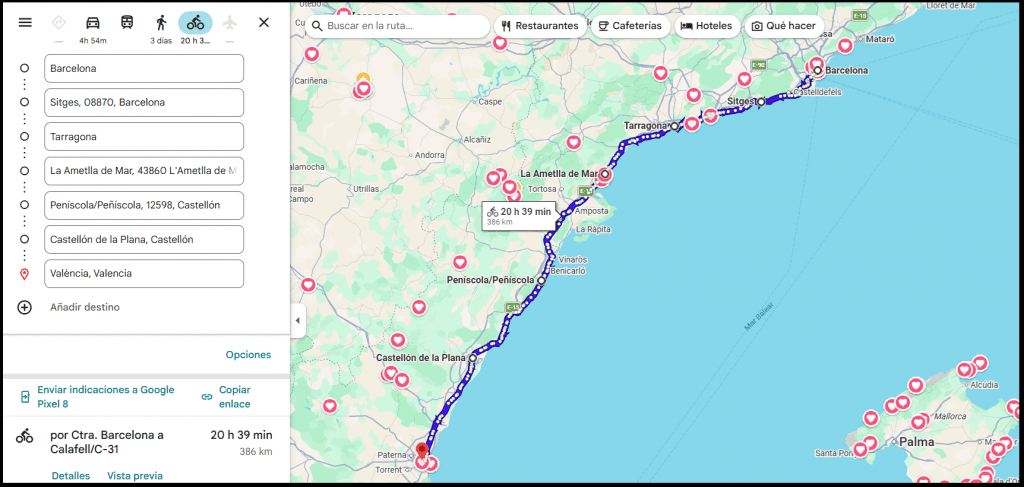Screen dimensions: 1024x487
Task: Open the hamburger main menu
Action: coord(25,22)
